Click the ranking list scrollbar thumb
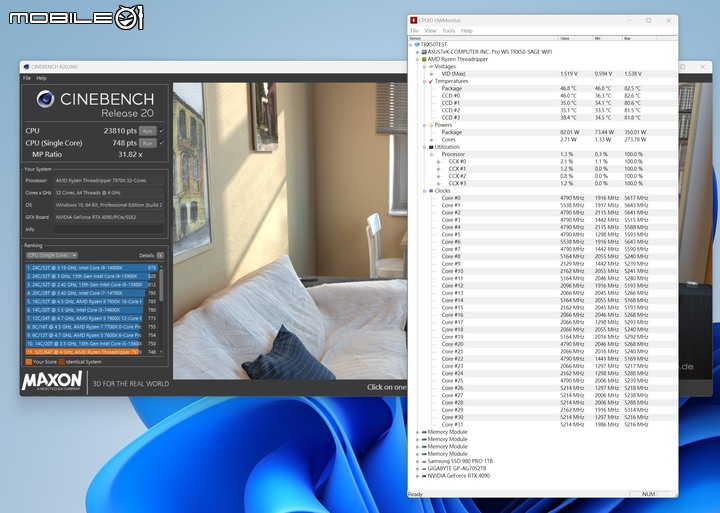720x513 pixels. tap(161, 285)
